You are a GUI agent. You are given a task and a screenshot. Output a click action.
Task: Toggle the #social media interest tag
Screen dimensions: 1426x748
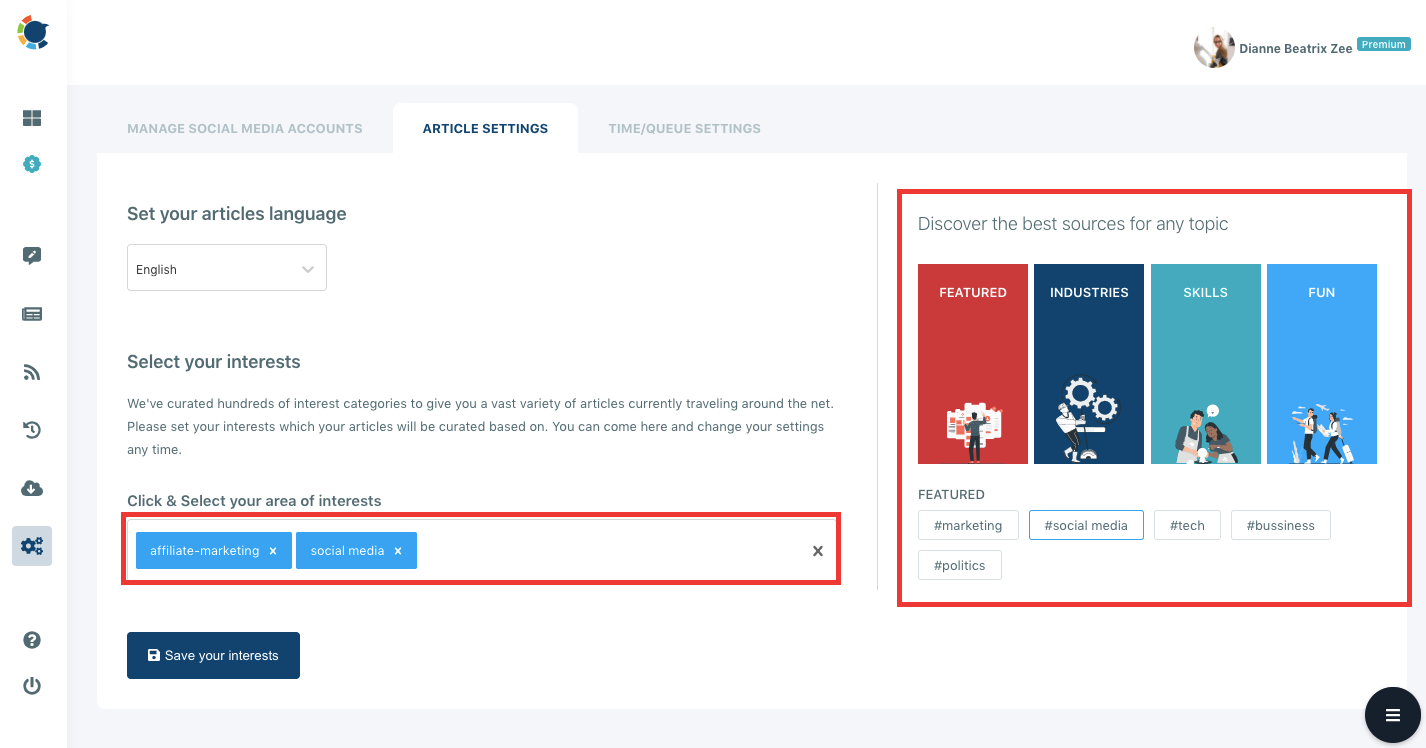(1086, 525)
